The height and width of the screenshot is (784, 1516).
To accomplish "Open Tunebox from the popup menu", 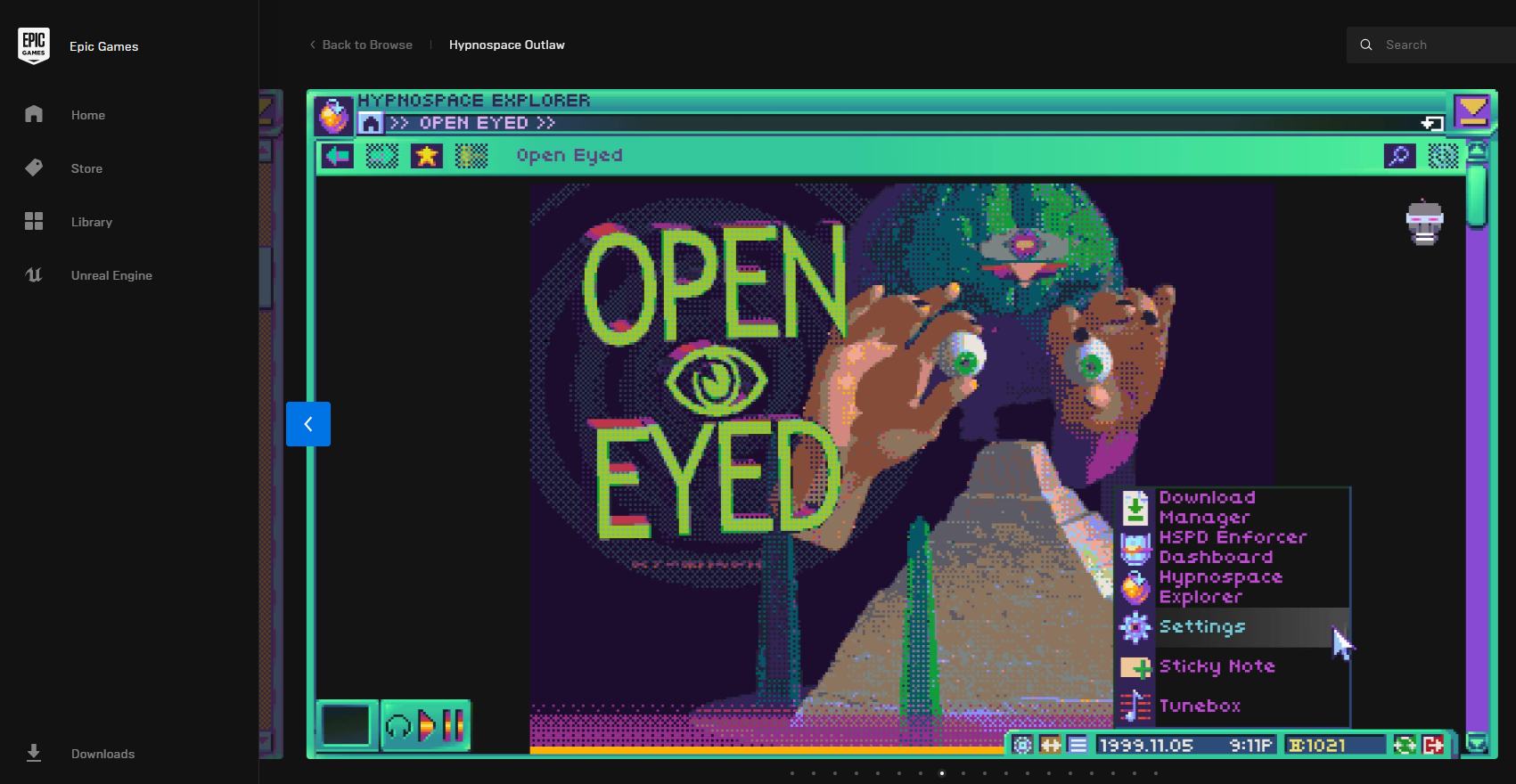I will (1233, 706).
